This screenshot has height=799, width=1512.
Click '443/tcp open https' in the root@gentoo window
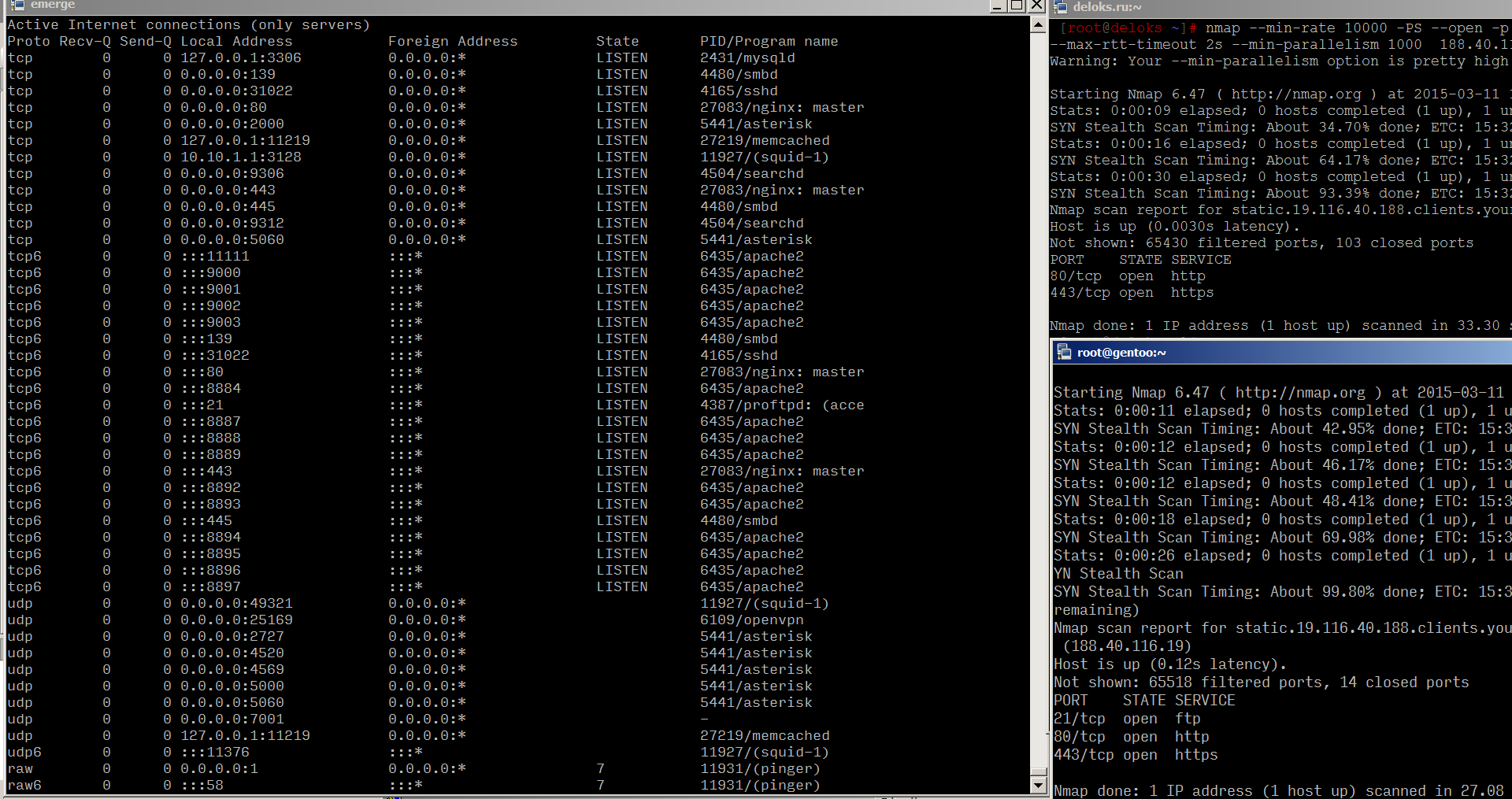pos(1136,754)
